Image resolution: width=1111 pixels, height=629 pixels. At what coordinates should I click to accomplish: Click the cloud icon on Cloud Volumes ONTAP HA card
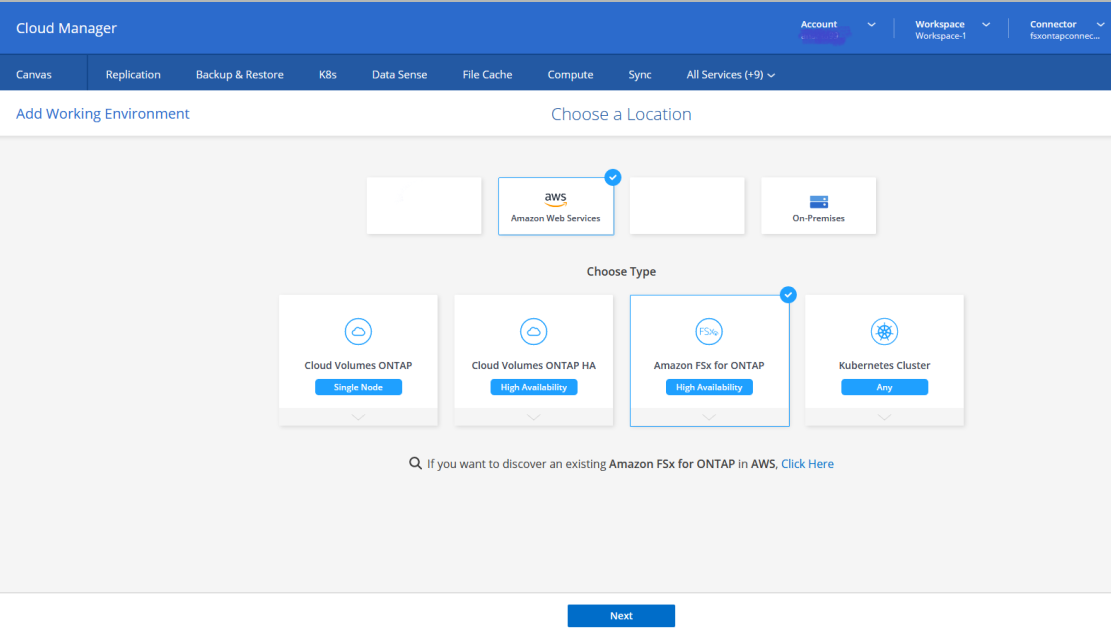(533, 331)
